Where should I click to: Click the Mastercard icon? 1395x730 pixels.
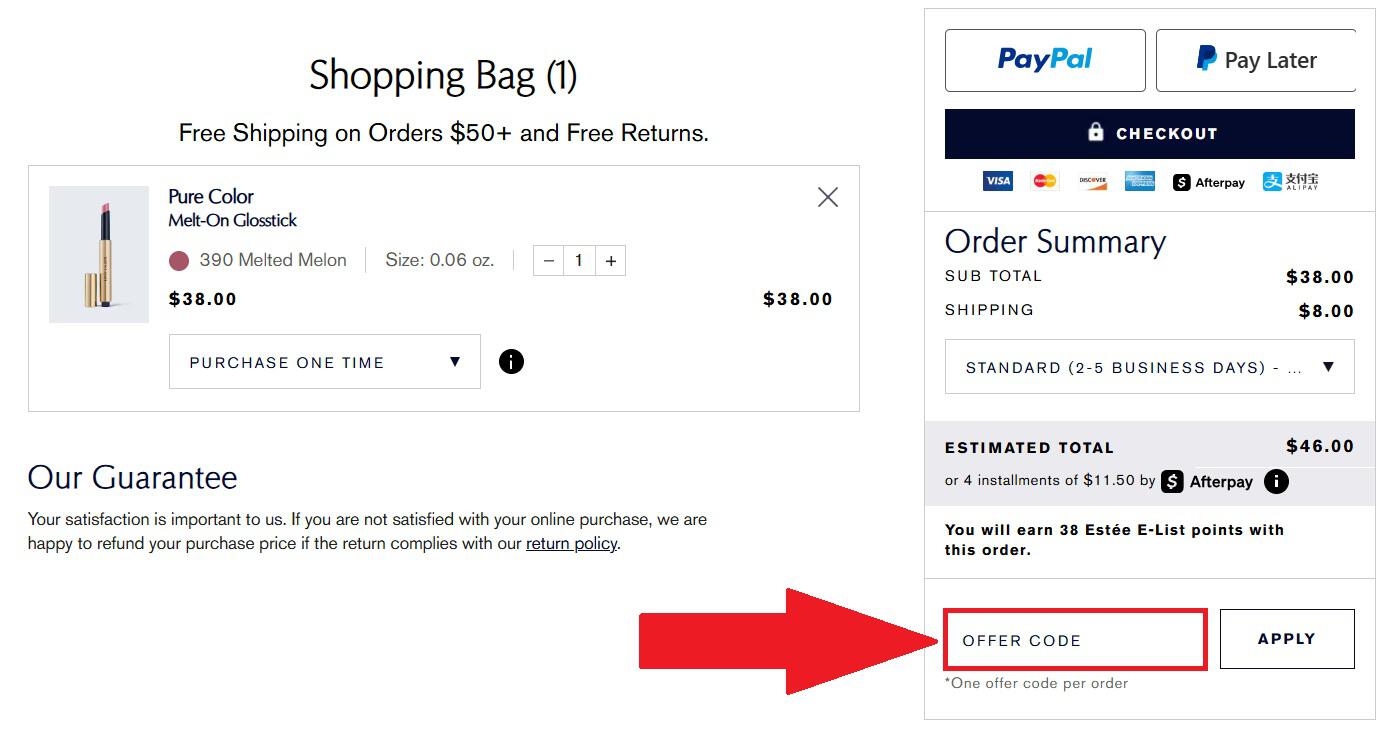point(1045,181)
